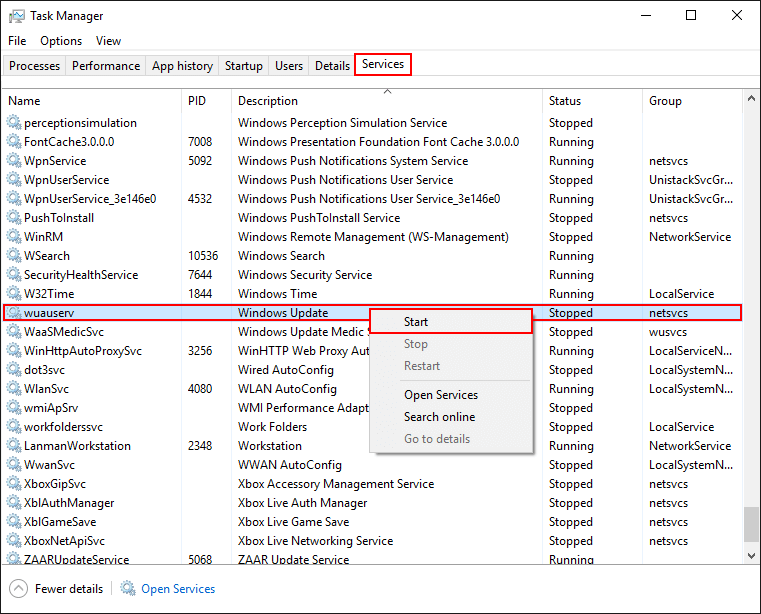The image size is (761, 614).
Task: Sort by the Description column header
Action: click(x=387, y=100)
